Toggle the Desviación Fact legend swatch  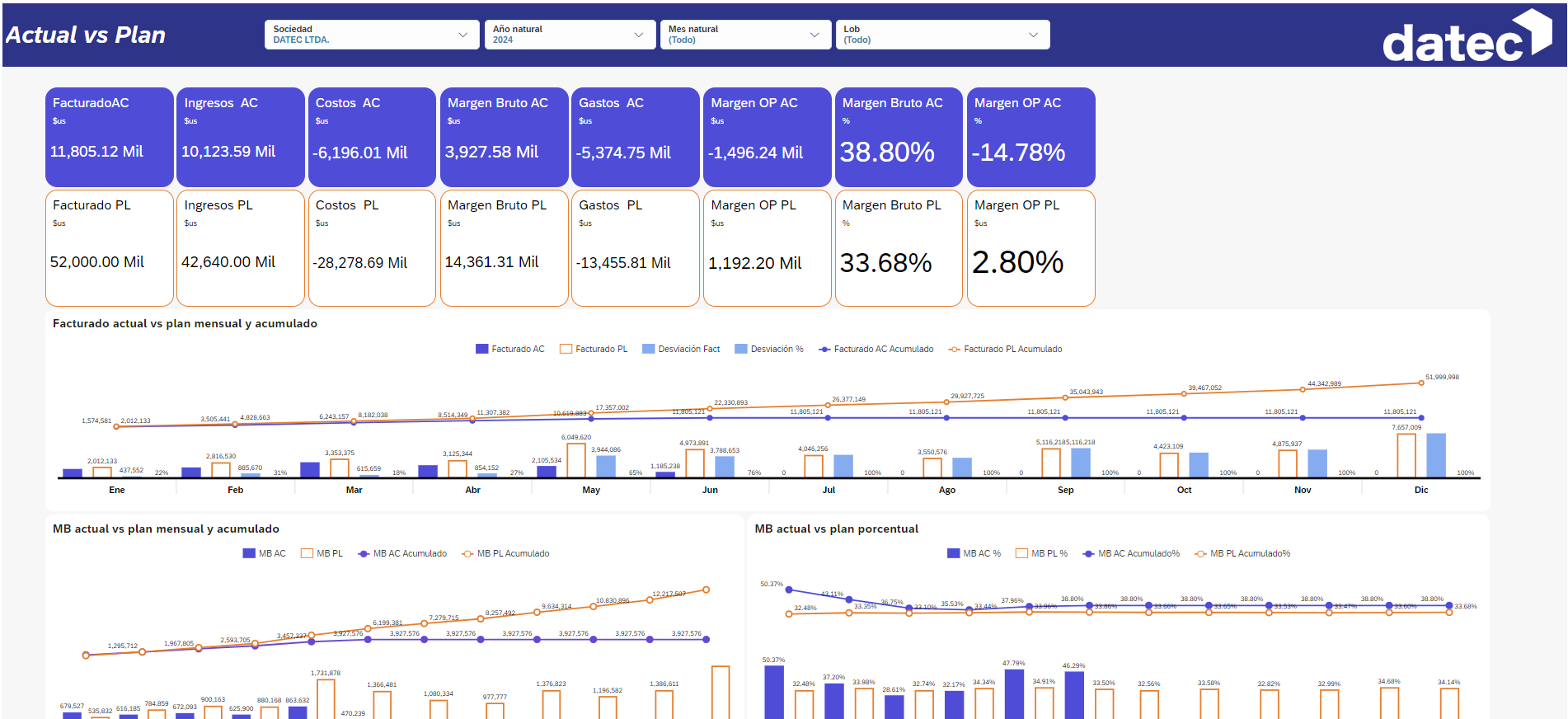[648, 349]
